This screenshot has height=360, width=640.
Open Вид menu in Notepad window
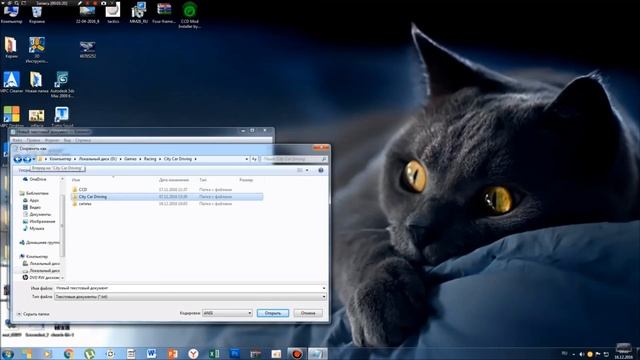coord(67,140)
